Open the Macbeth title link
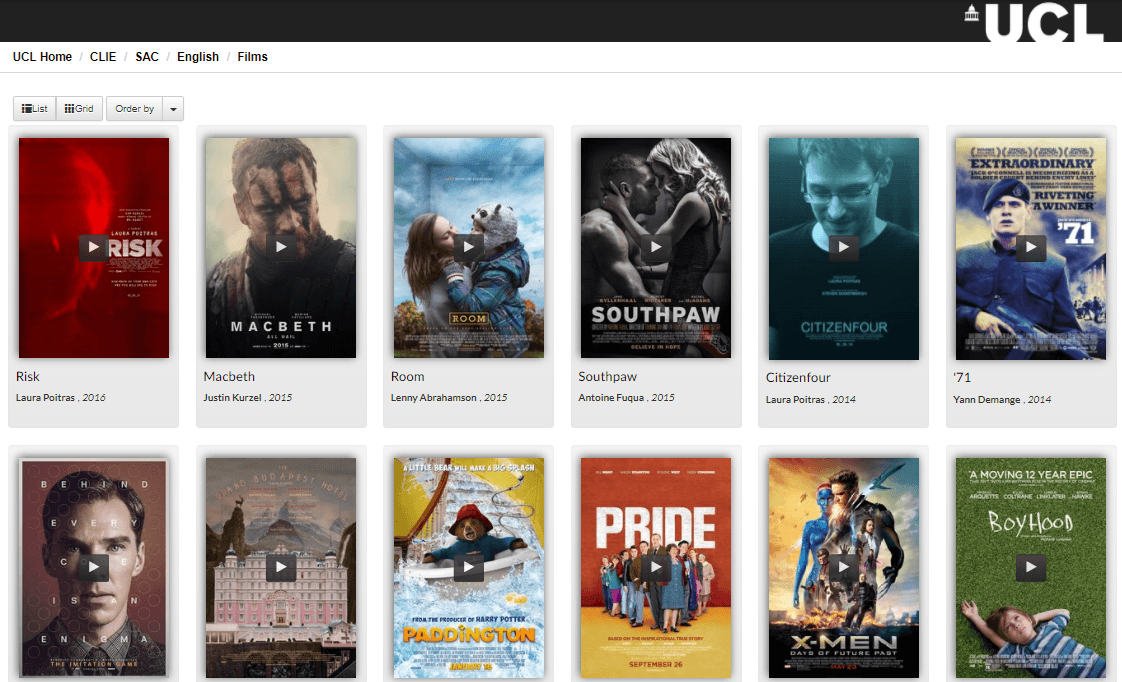This screenshot has height=682, width=1122. (x=229, y=376)
